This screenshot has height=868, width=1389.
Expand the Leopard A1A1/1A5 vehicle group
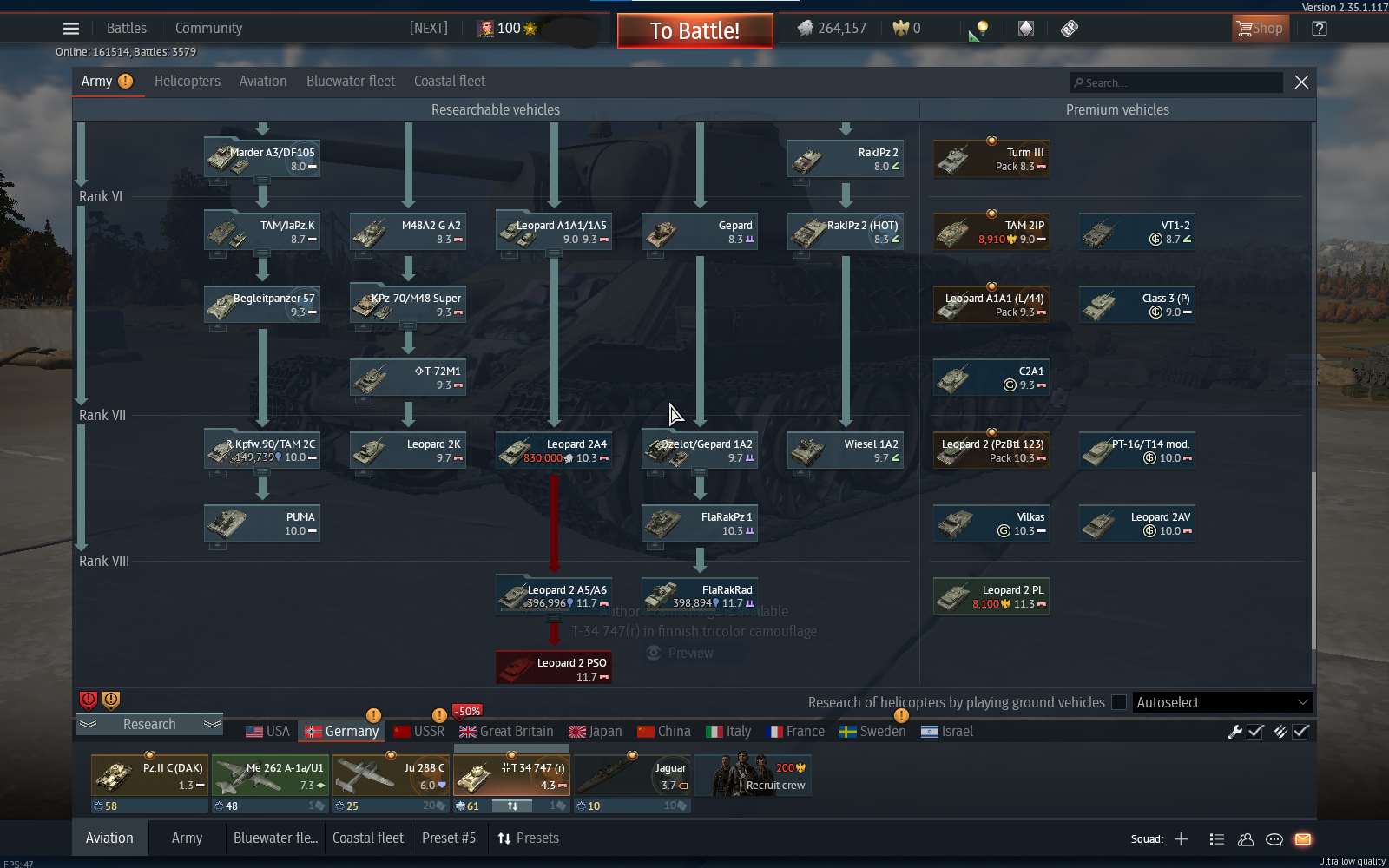click(554, 253)
